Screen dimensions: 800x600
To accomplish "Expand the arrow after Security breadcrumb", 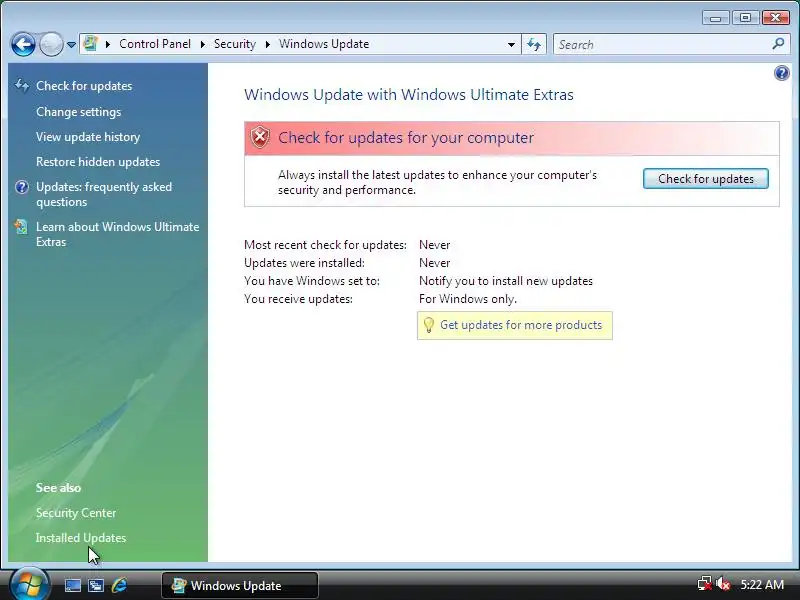I will 267,44.
